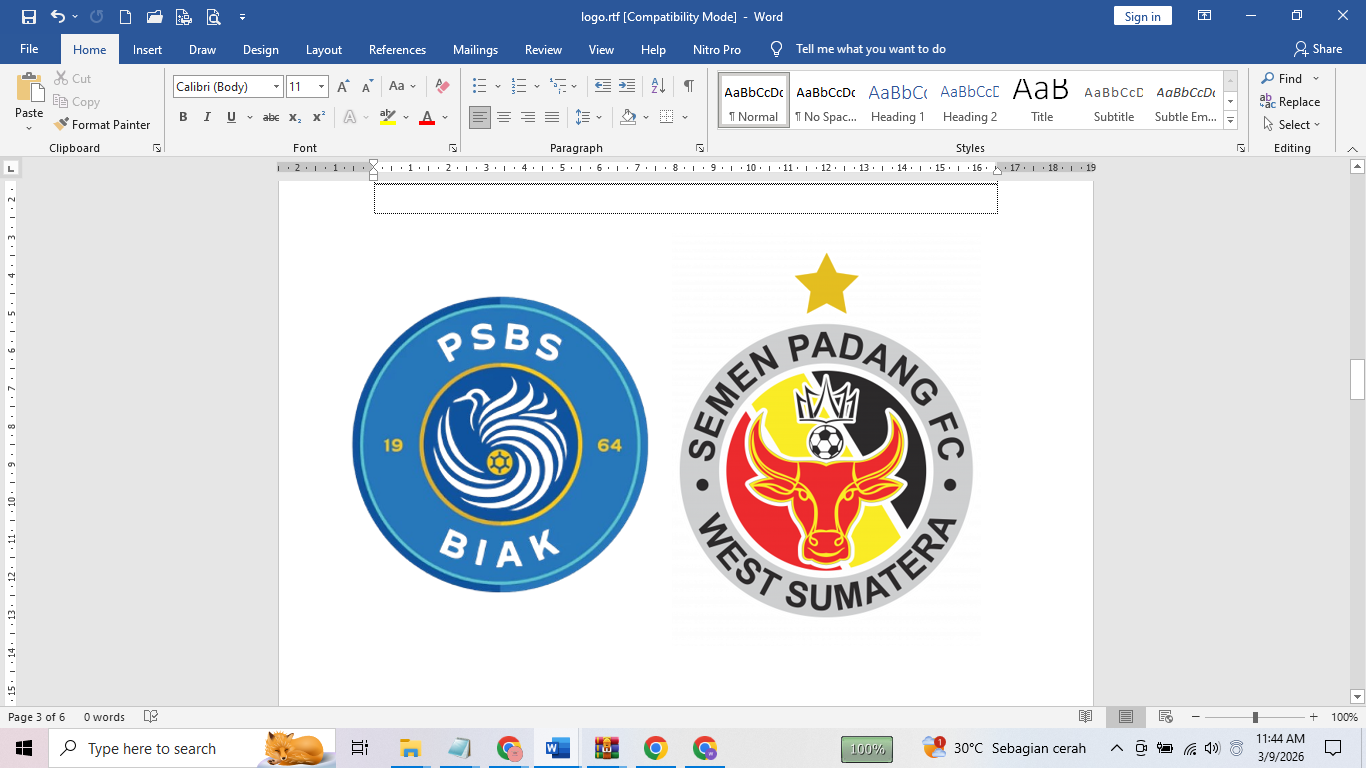Click the Sort A-Z icon
The height and width of the screenshot is (768, 1366).
[658, 87]
